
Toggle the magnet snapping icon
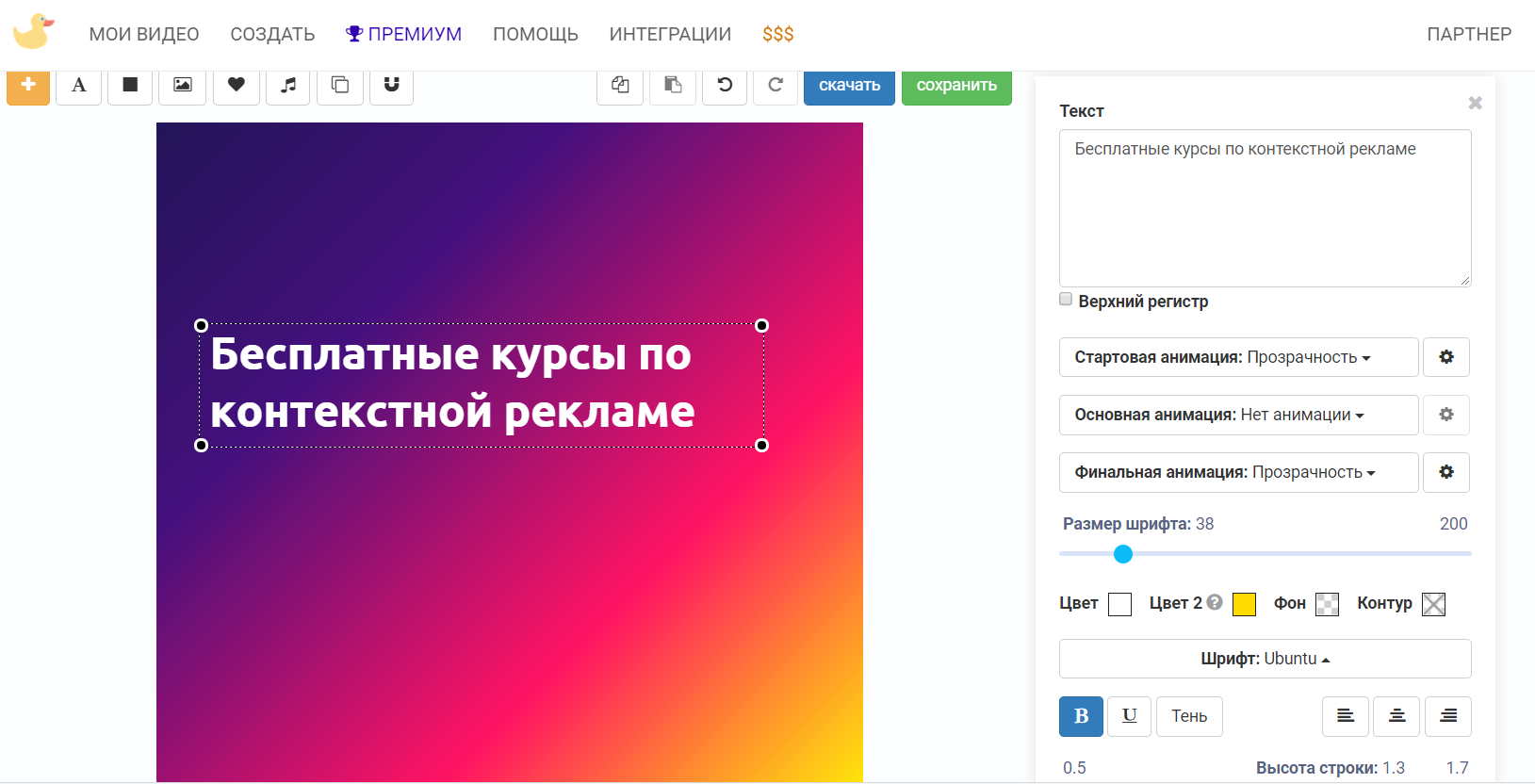click(x=391, y=86)
